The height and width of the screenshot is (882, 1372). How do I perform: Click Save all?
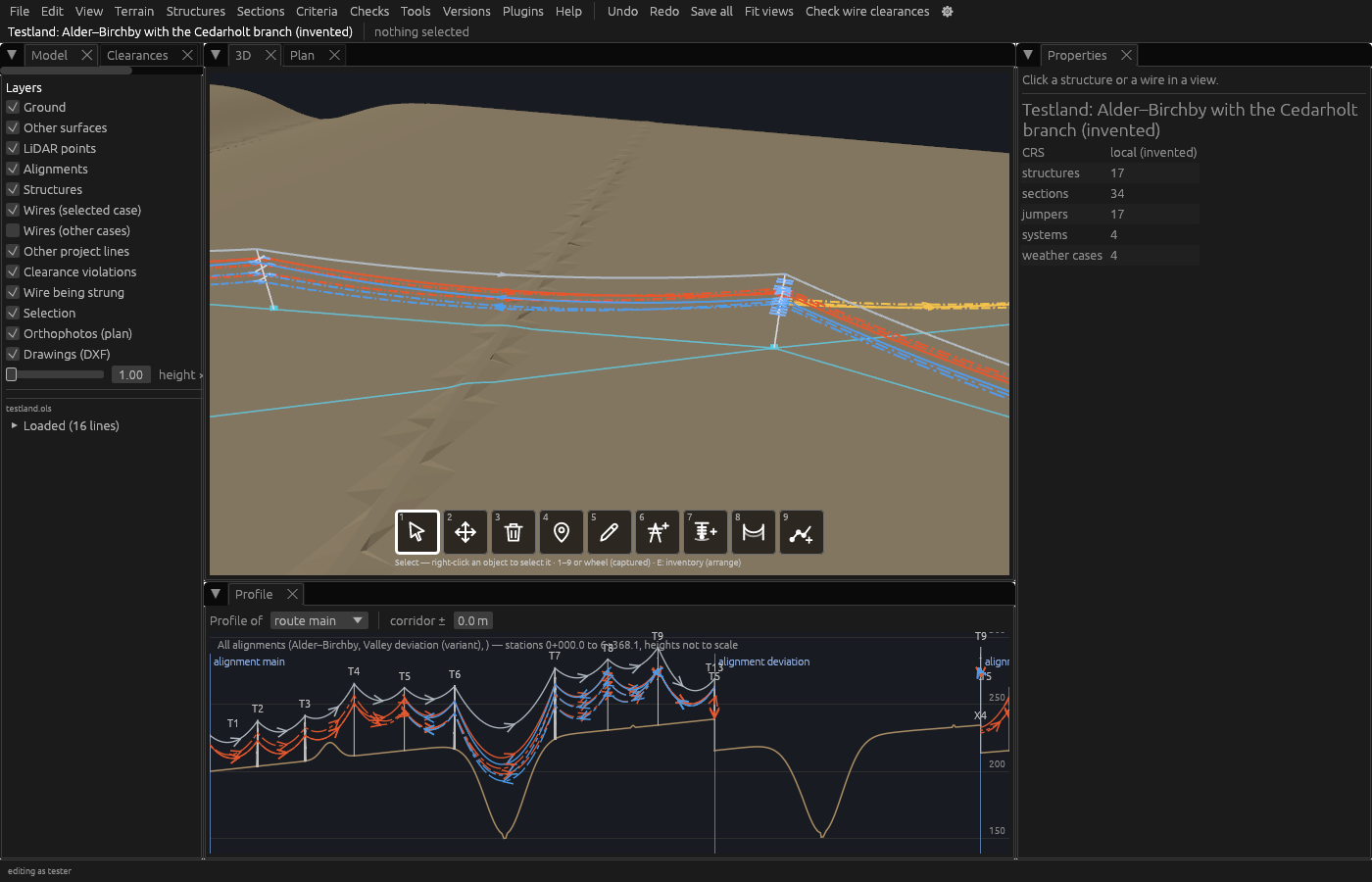[x=711, y=12]
